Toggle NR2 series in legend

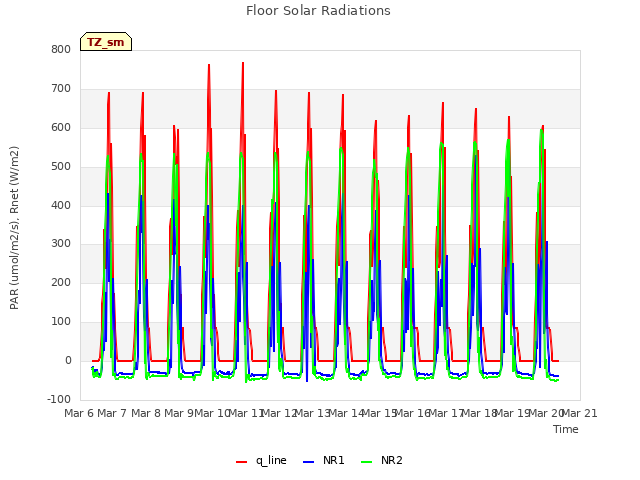(382, 460)
